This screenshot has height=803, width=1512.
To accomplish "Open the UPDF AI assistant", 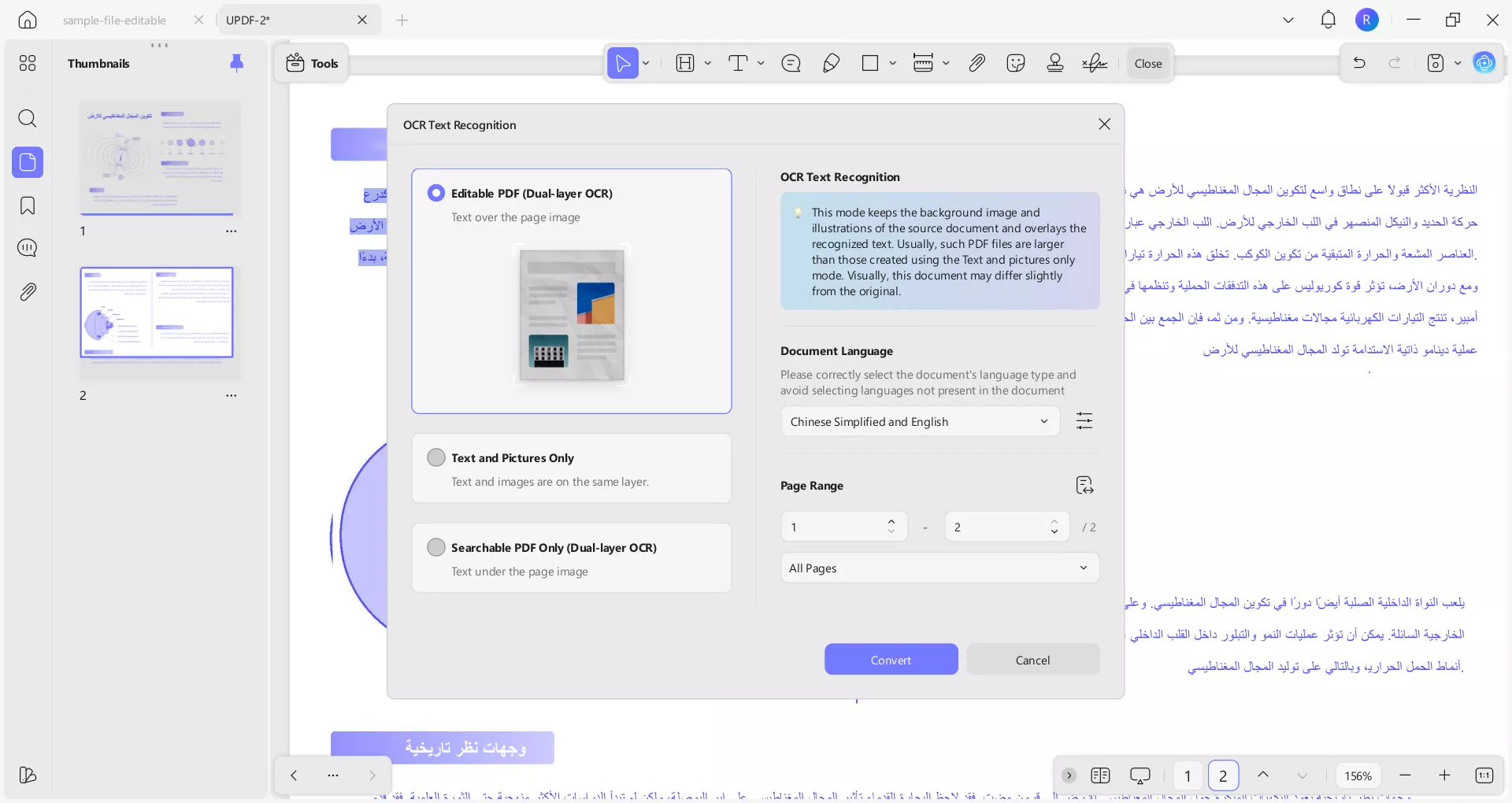I will click(1484, 63).
